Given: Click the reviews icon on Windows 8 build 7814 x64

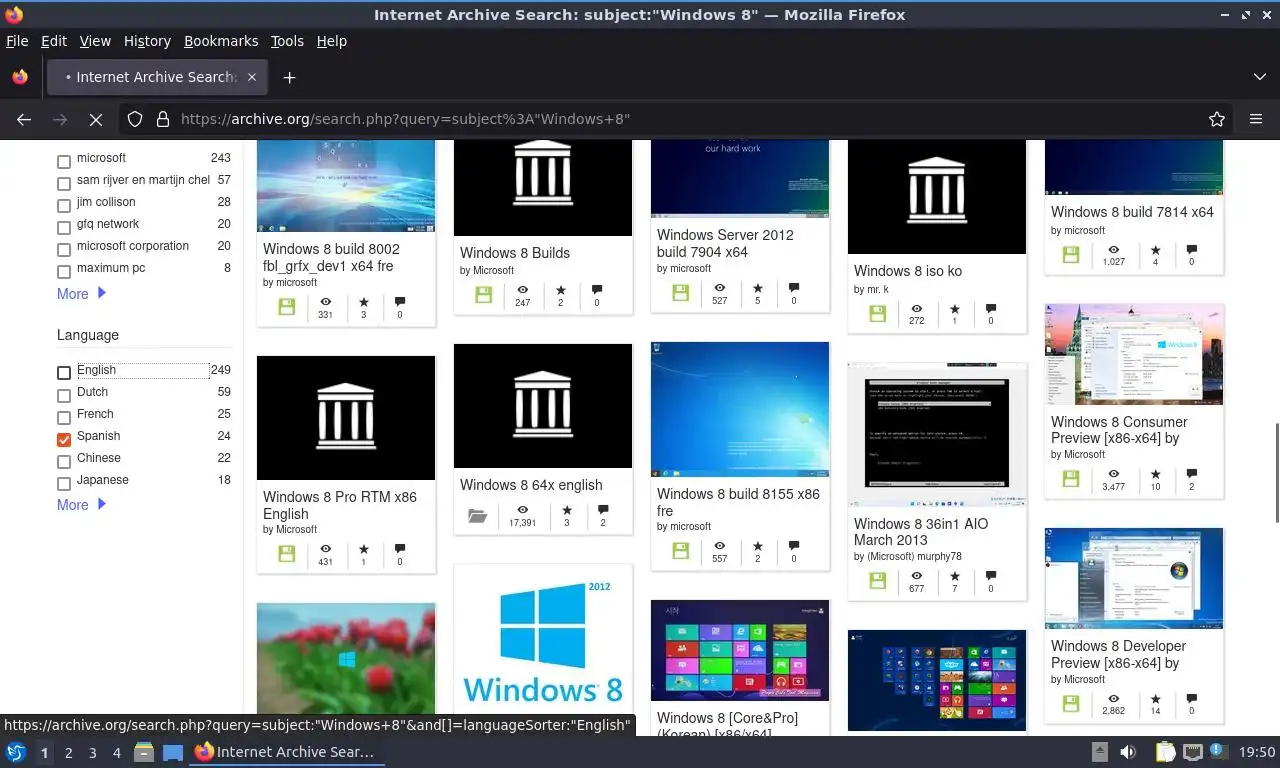Looking at the screenshot, I should [x=1191, y=250].
